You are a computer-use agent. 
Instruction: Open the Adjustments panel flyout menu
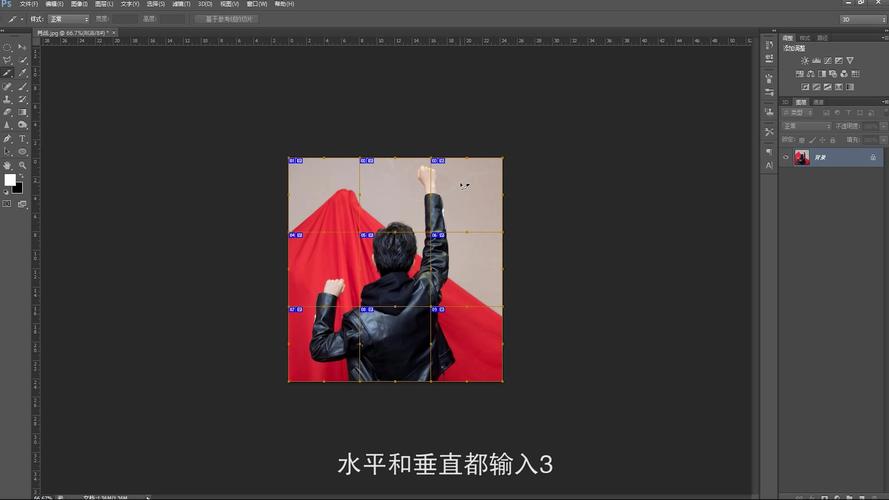(x=885, y=37)
